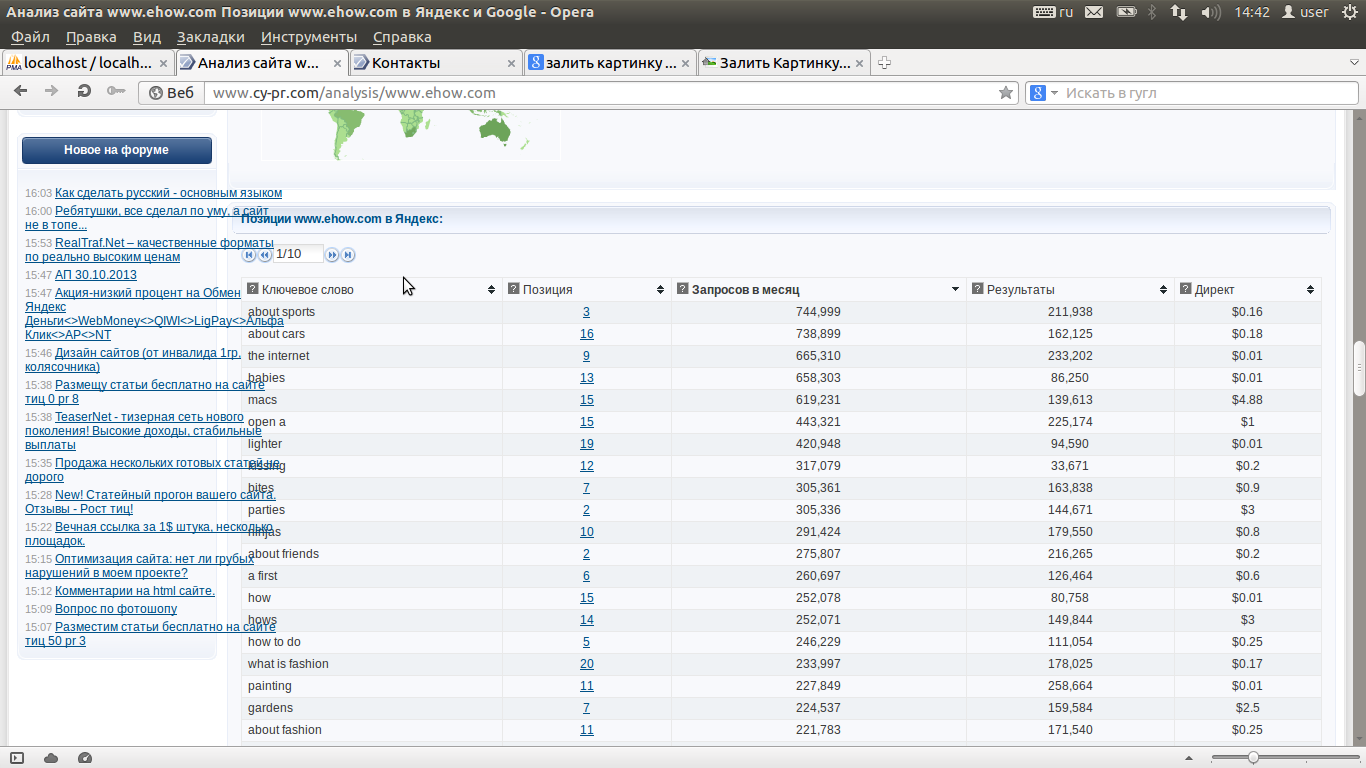1366x768 pixels.
Task: Open the new tab plus button
Action: coord(884,63)
